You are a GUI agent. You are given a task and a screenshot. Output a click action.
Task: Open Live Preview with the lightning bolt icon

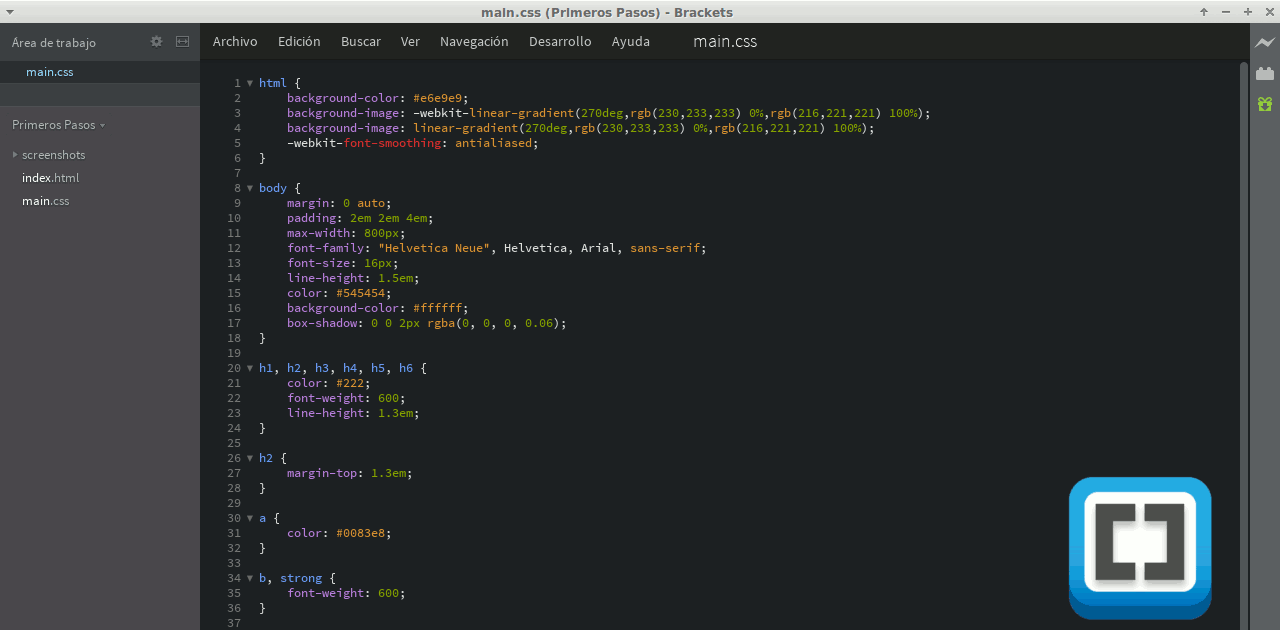point(1264,44)
